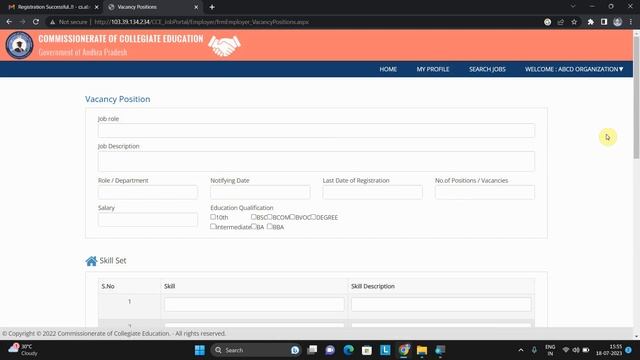Viewport: 640px width, 360px height.
Task: Click the Job Description text area
Action: (x=316, y=161)
